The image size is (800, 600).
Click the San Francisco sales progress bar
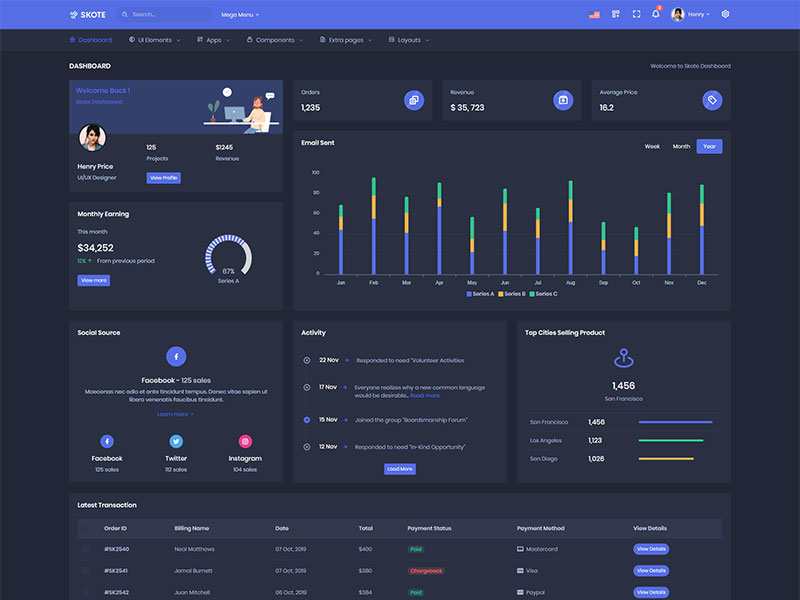pyautogui.click(x=675, y=422)
